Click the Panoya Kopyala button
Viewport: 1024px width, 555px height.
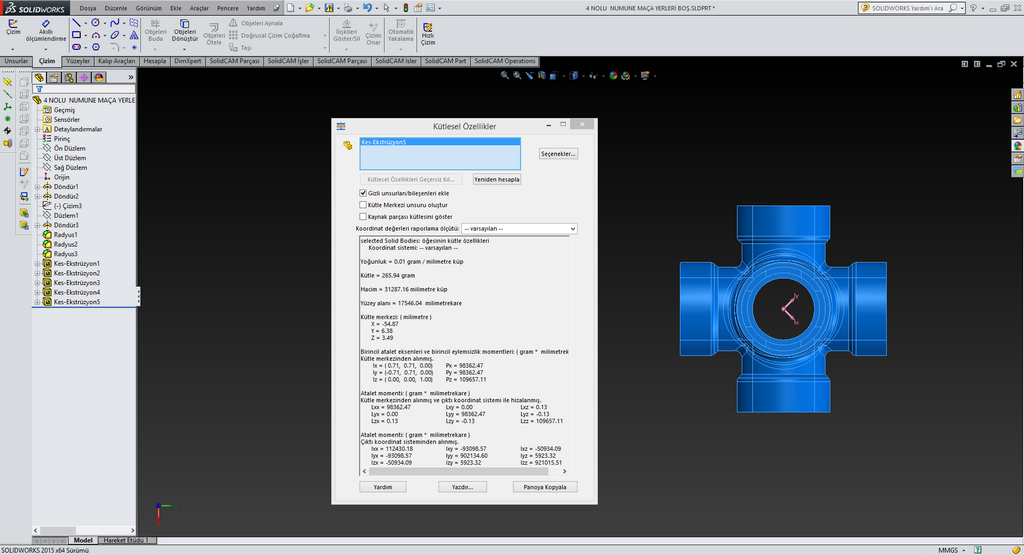coord(544,487)
